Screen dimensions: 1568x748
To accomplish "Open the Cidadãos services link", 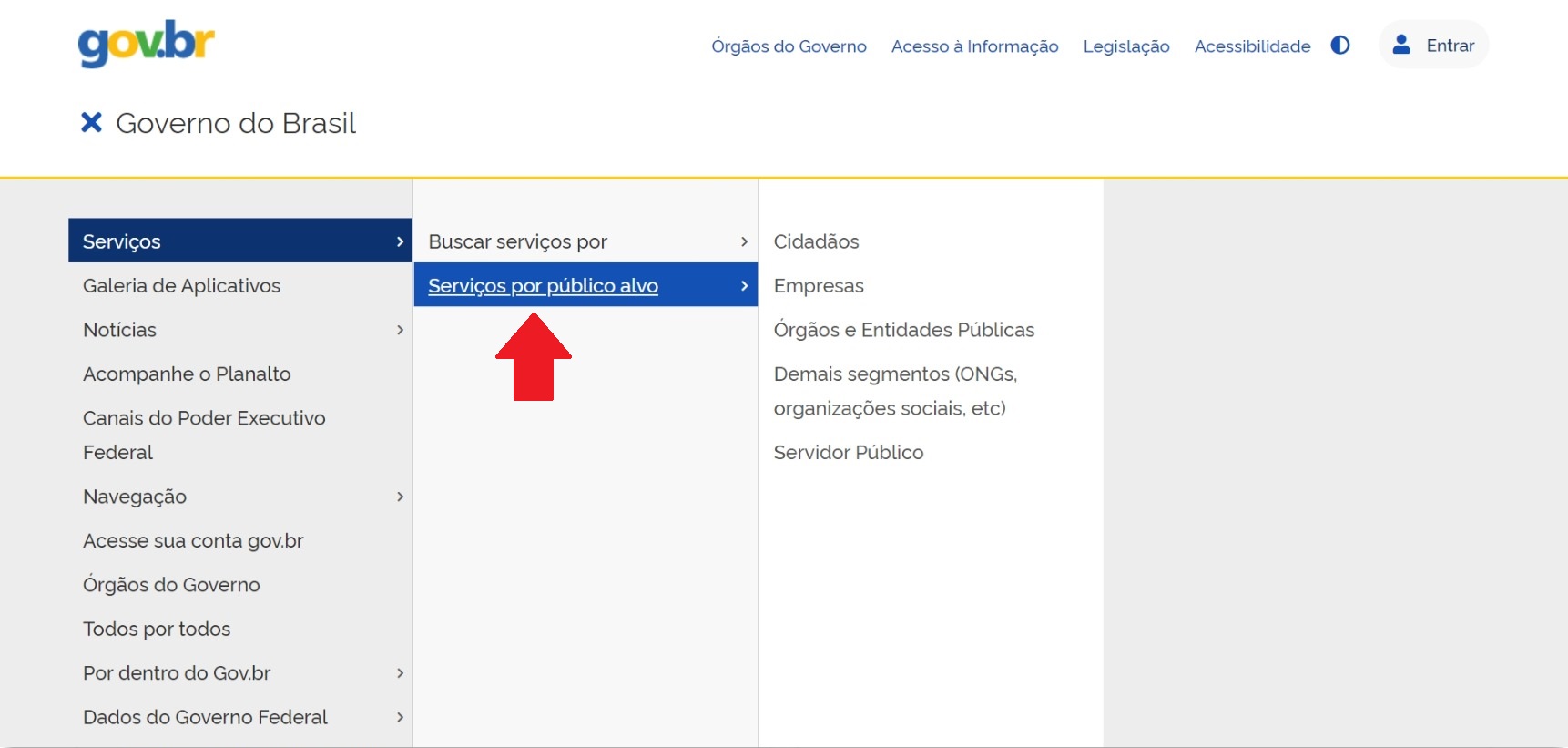I will point(816,241).
